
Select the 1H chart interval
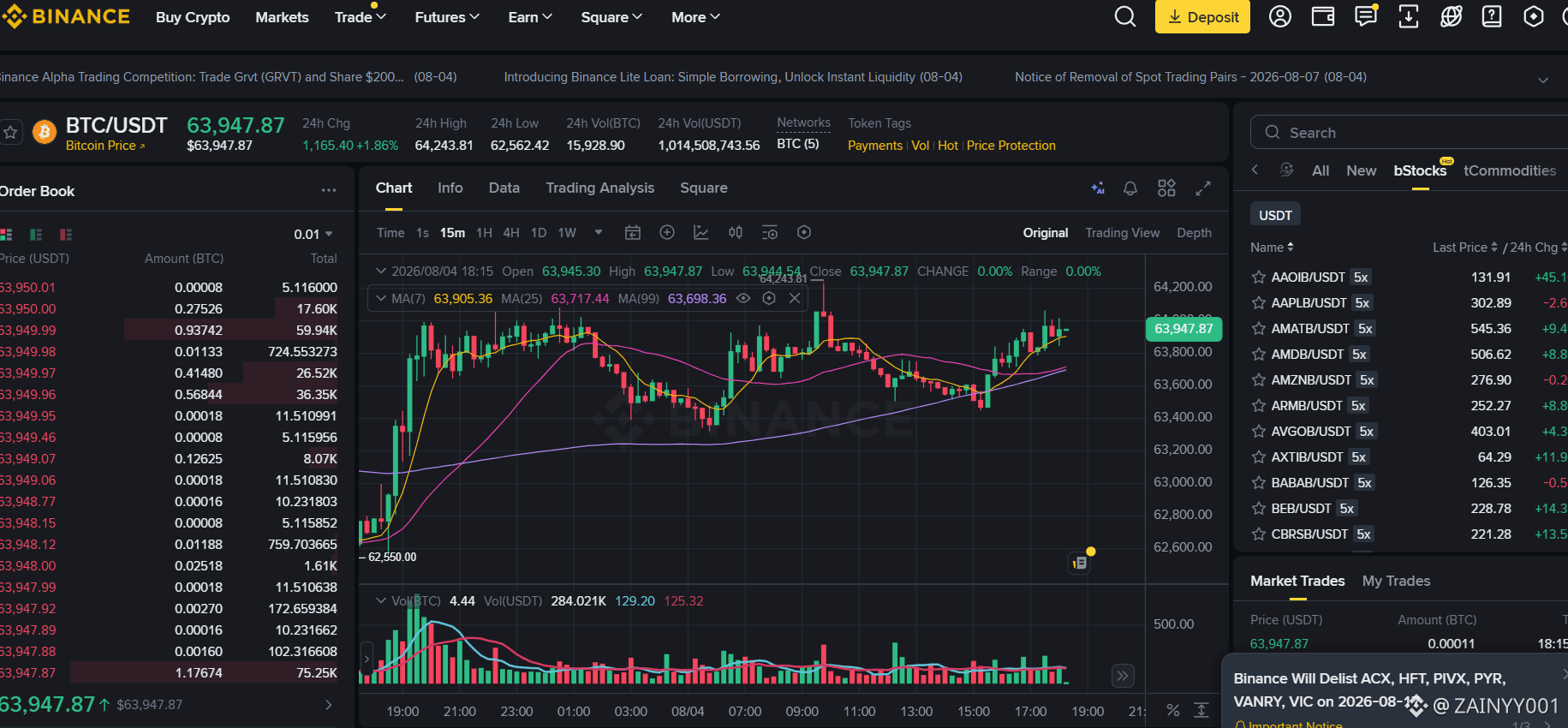click(484, 233)
